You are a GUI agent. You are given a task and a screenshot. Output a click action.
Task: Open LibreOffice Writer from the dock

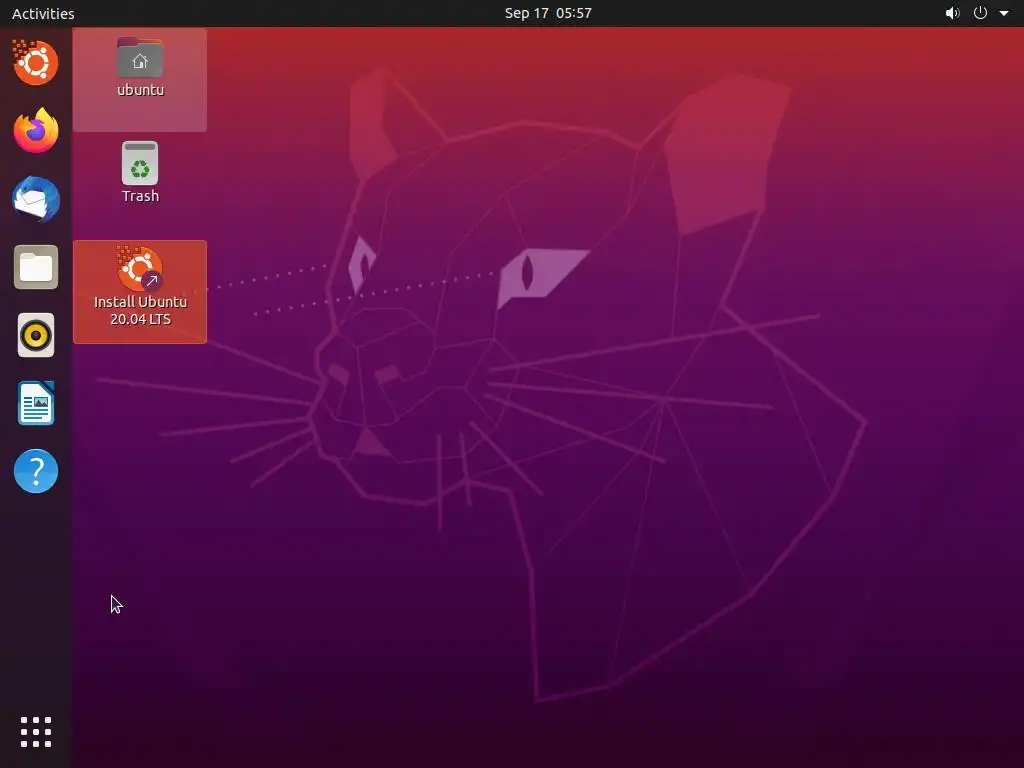[36, 403]
